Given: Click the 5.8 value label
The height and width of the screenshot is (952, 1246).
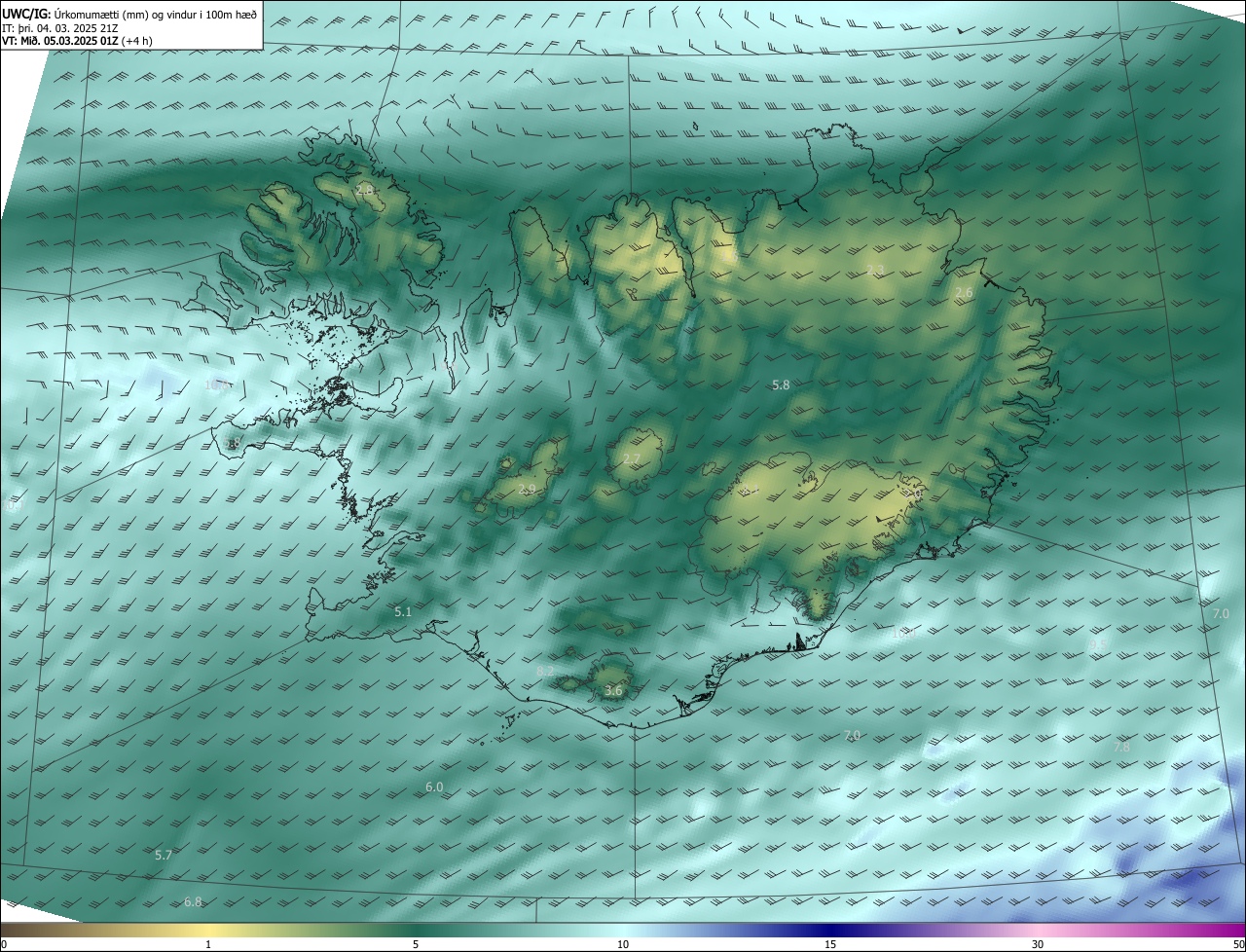Looking at the screenshot, I should coord(781,385).
